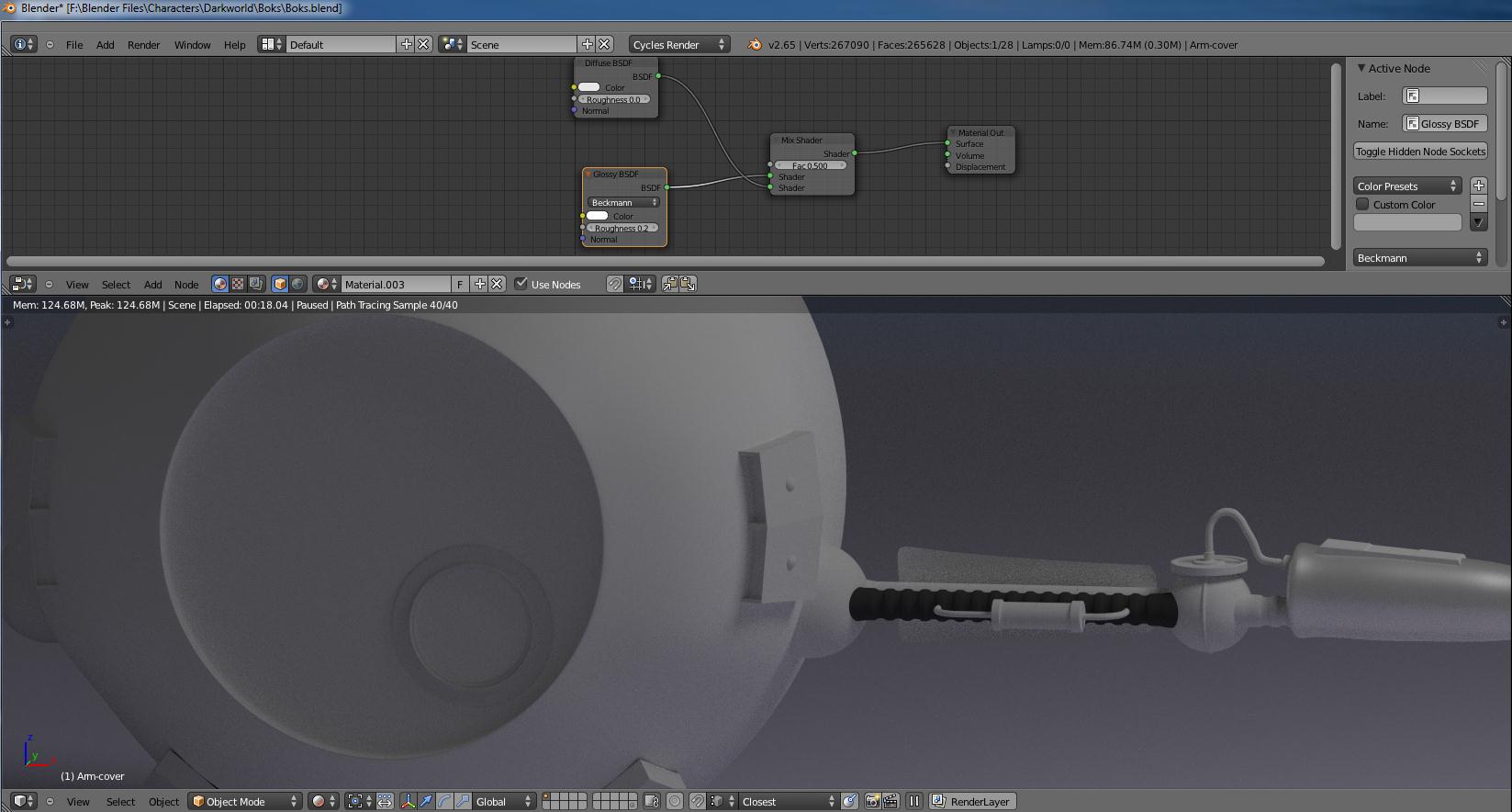This screenshot has height=812, width=1512.
Task: Open the Node menu in node editor
Action: point(186,285)
